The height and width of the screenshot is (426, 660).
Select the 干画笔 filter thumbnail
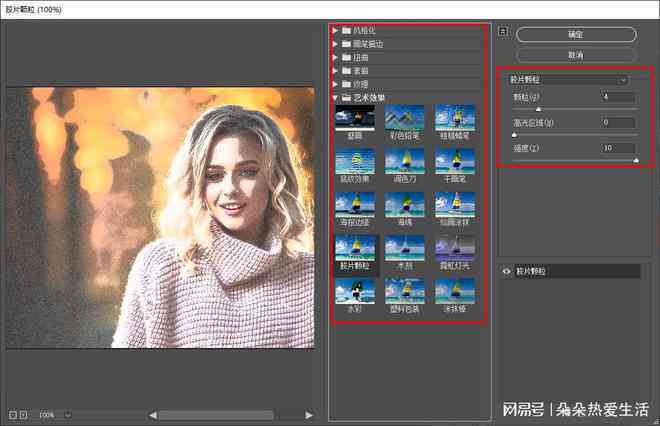tap(455, 161)
